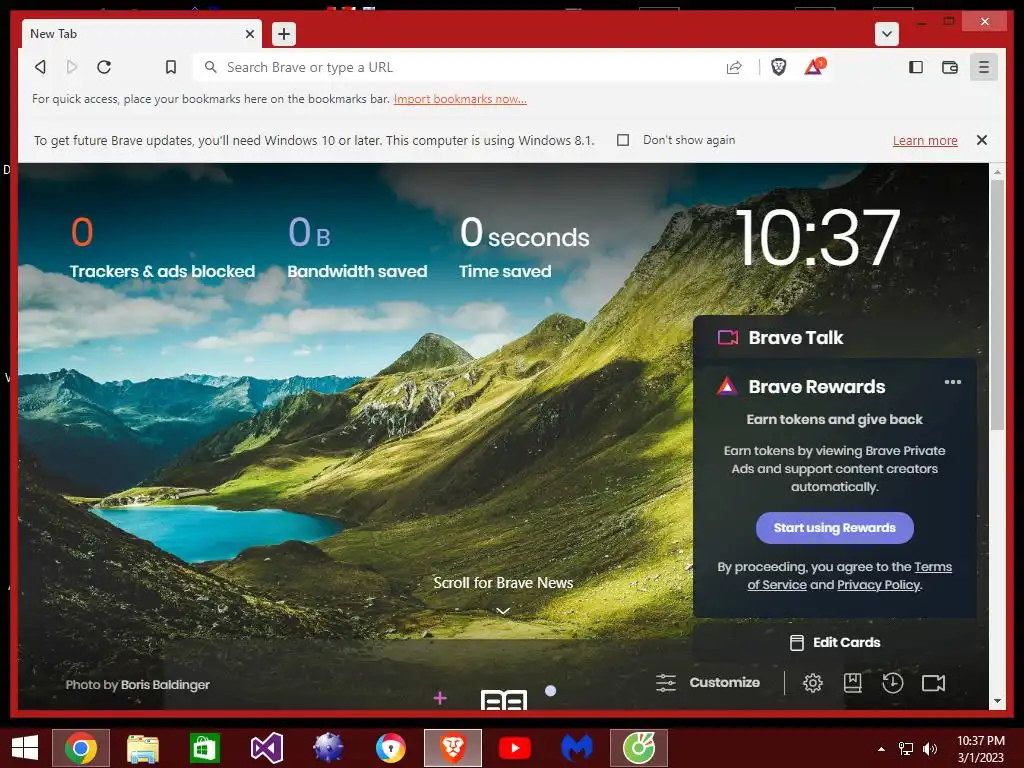Select the New Tab tab

(142, 34)
